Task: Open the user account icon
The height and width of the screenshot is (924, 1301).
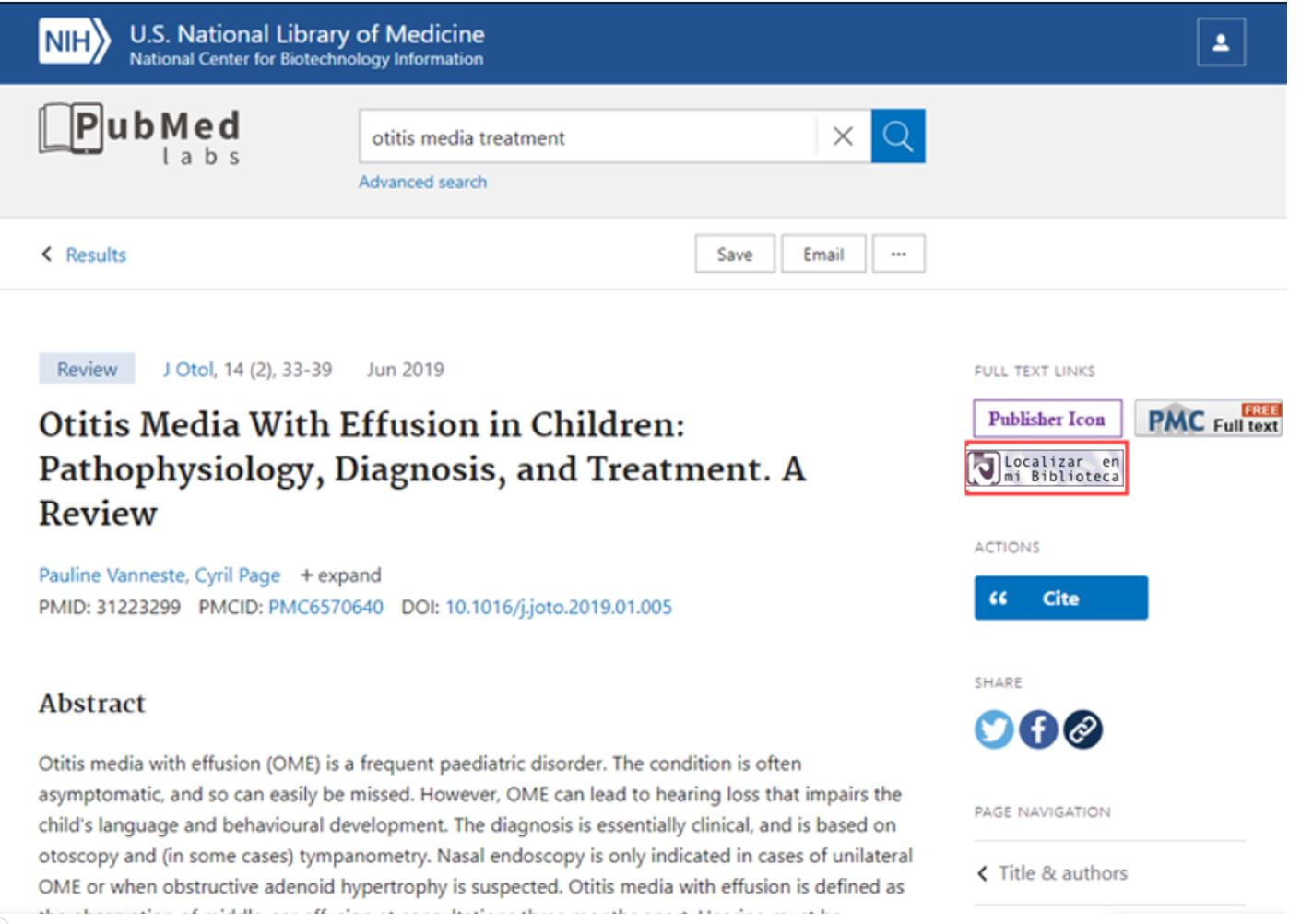Action: tap(1220, 42)
